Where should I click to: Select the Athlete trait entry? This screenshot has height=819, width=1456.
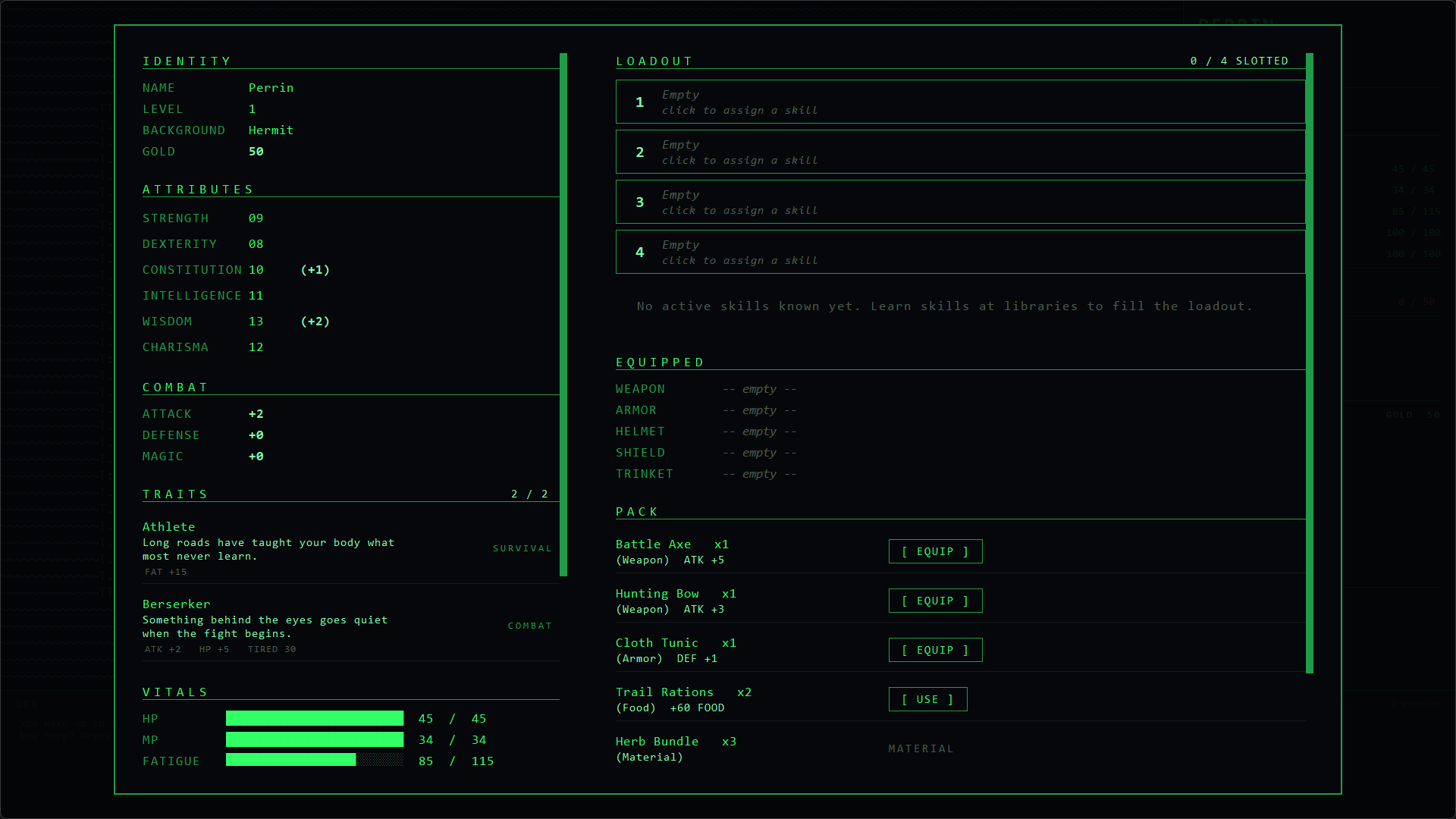point(350,548)
